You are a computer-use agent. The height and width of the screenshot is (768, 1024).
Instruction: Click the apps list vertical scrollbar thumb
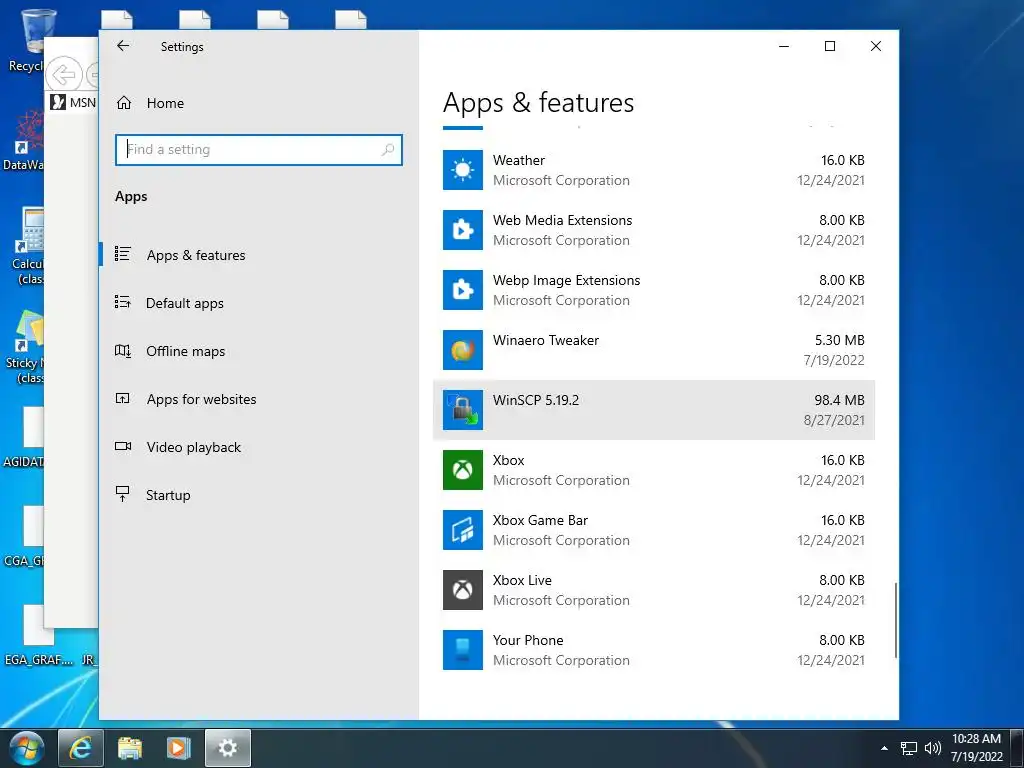pos(895,620)
